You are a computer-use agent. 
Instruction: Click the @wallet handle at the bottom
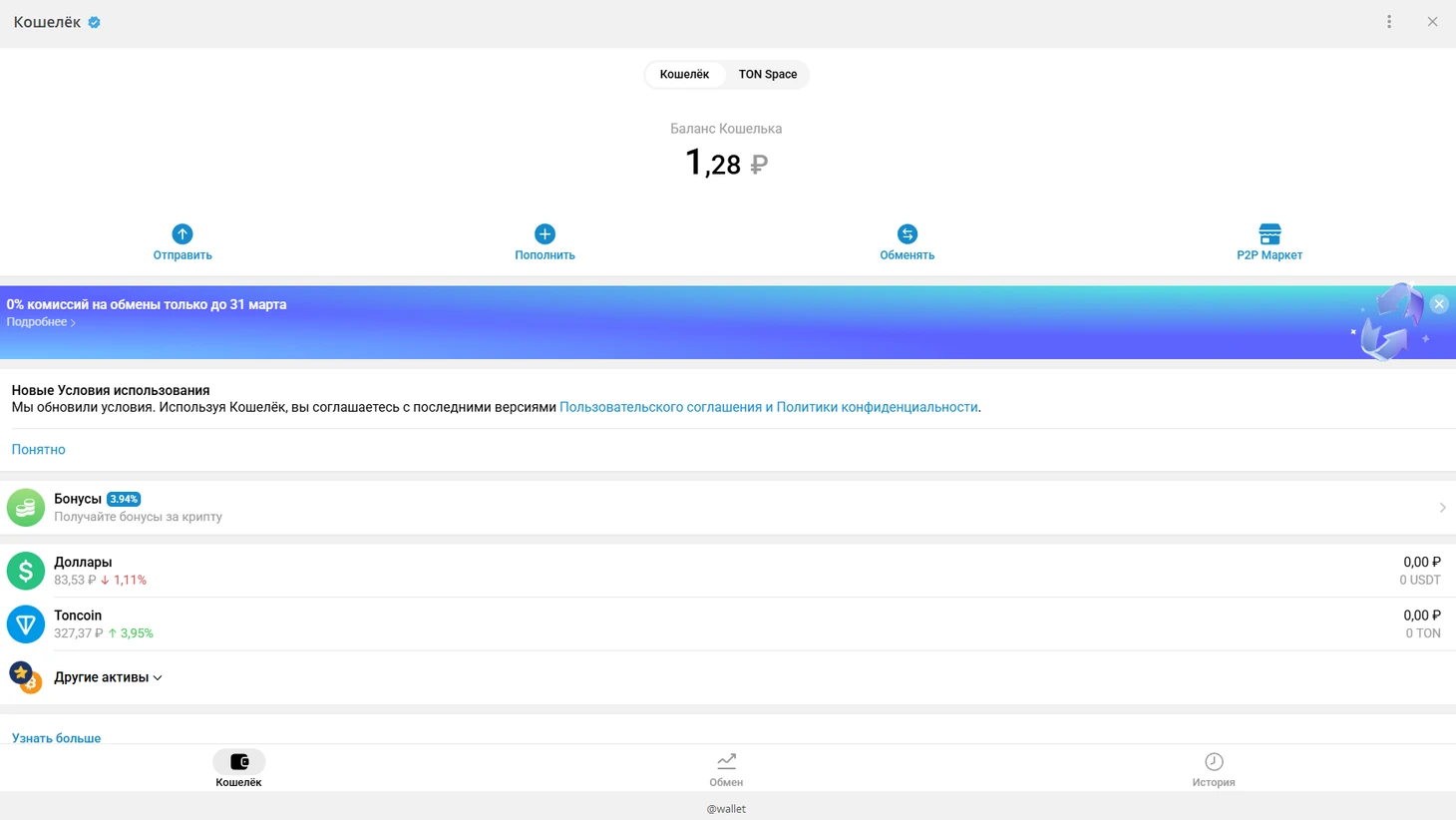[726, 809]
